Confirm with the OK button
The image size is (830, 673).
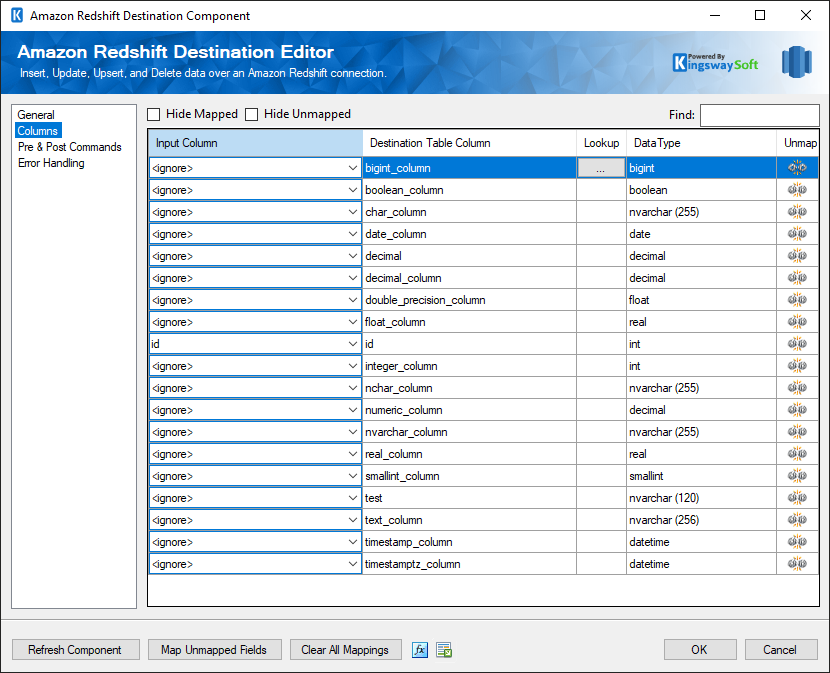[700, 650]
